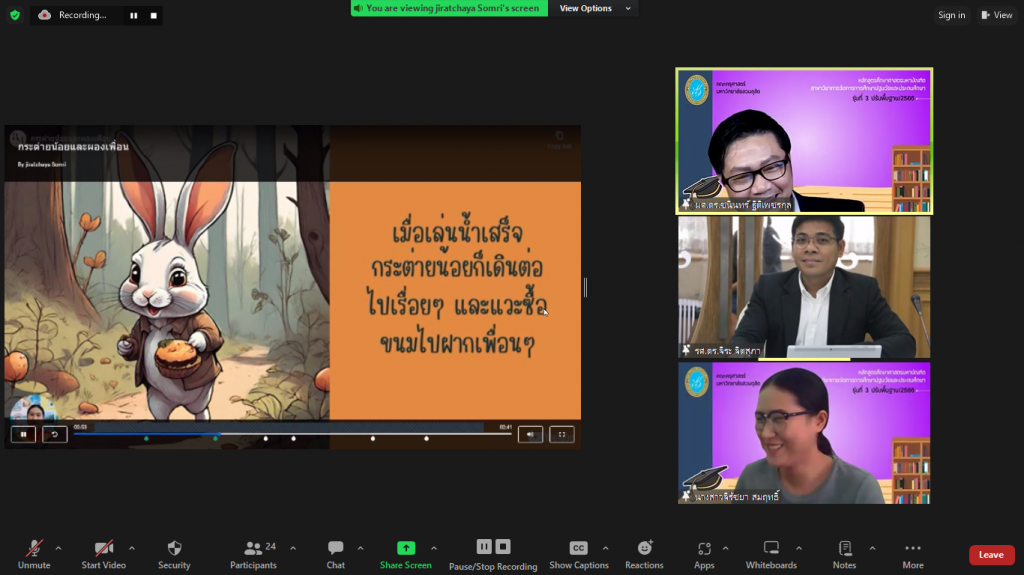Click the red Leave button
The height and width of the screenshot is (575, 1024).
click(991, 555)
